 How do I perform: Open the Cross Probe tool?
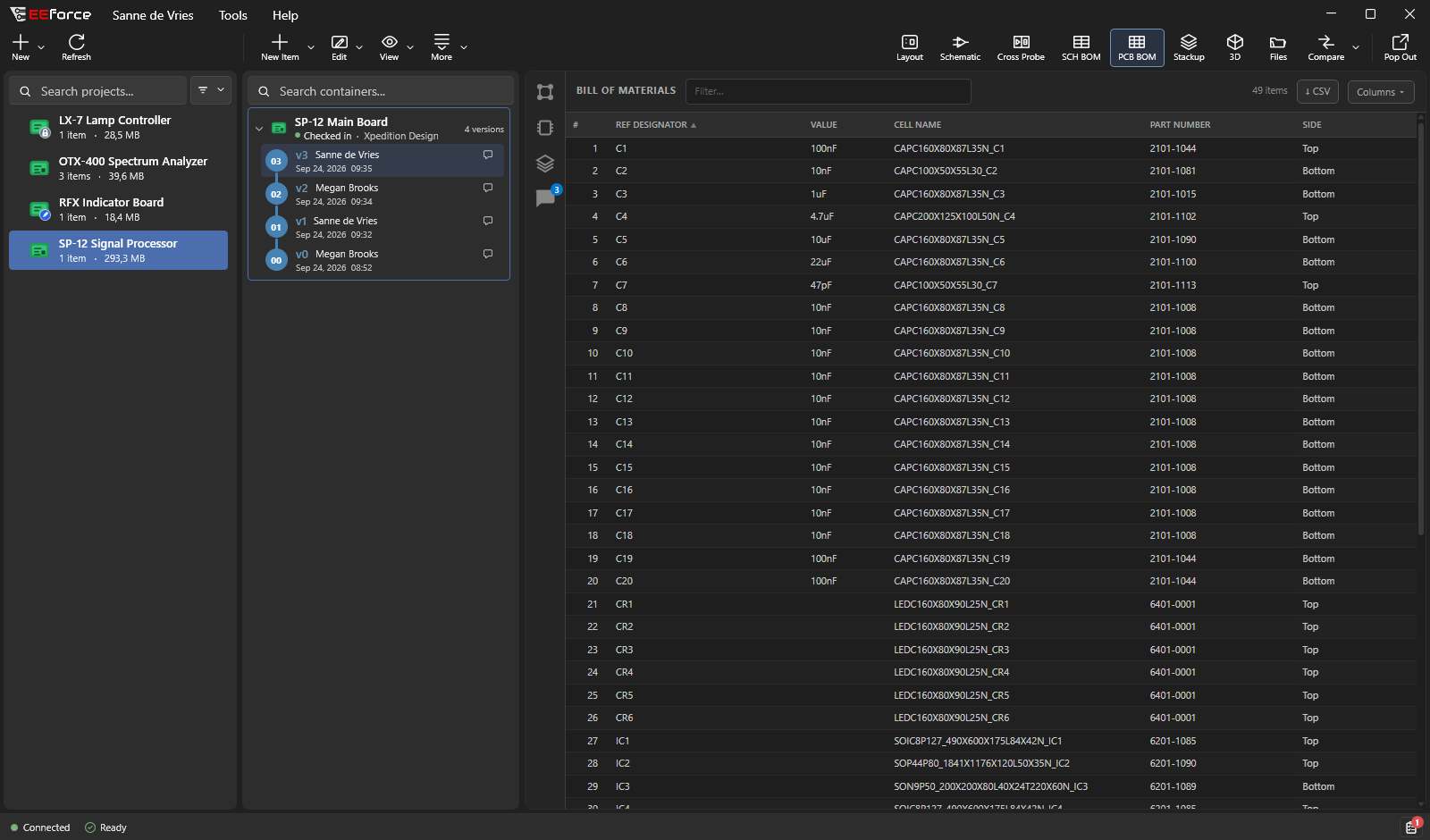(1021, 47)
